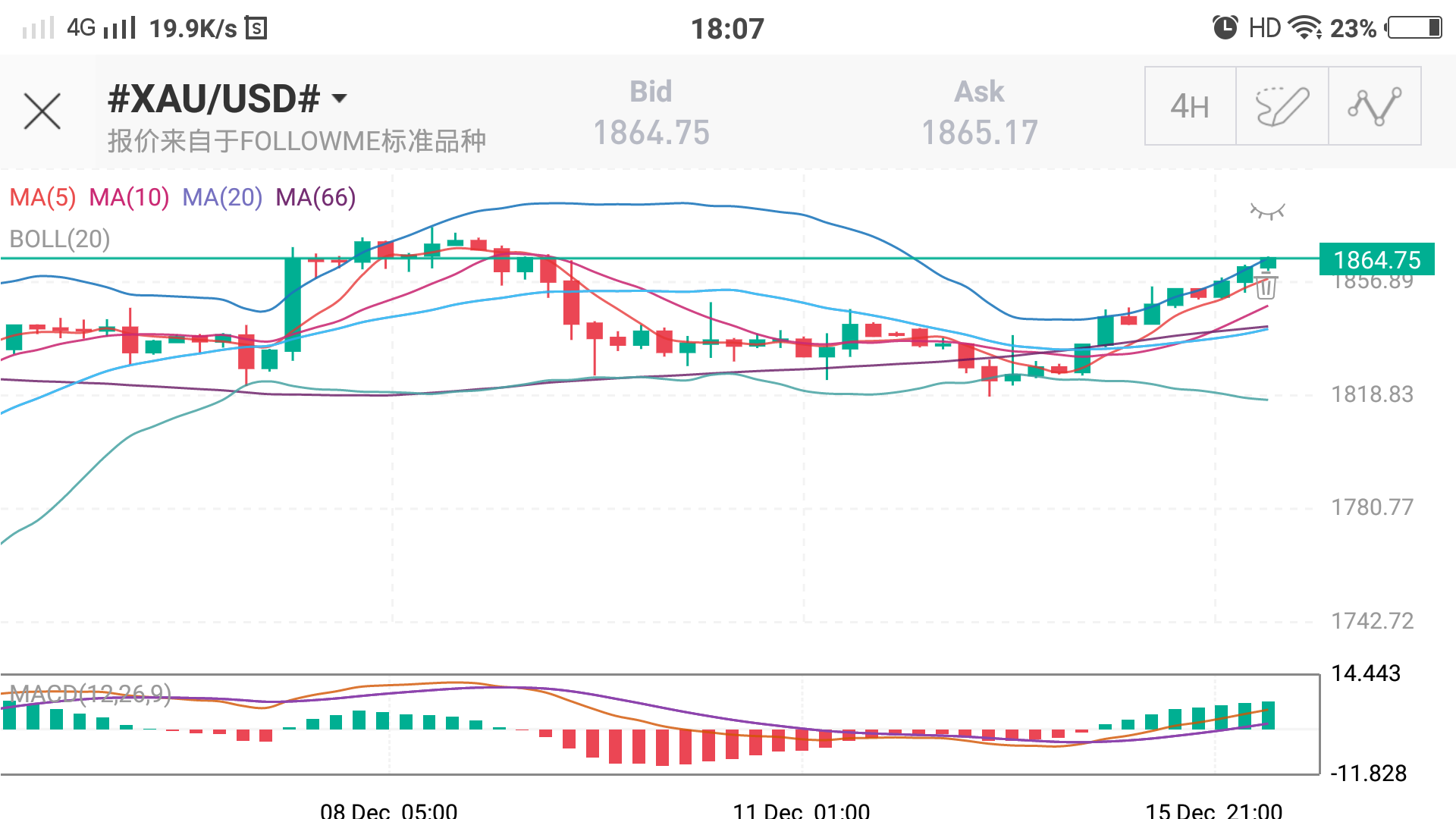Tap the alarm clock status bar icon
This screenshot has width=1456, height=819.
[x=1225, y=28]
